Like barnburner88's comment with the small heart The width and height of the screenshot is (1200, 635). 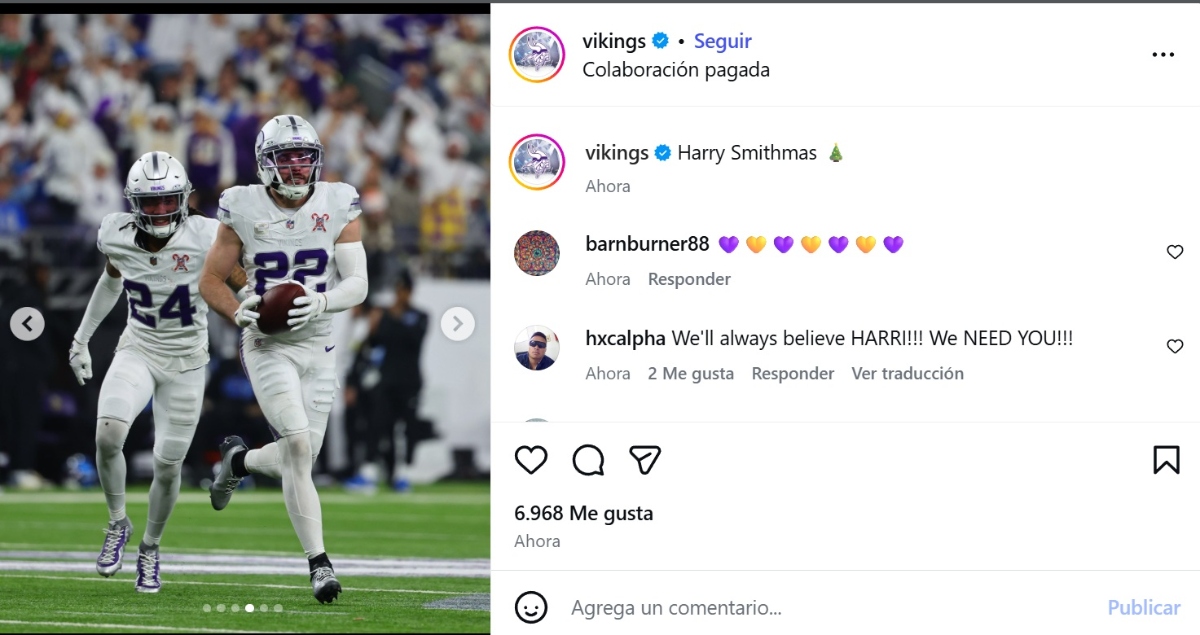click(1175, 252)
